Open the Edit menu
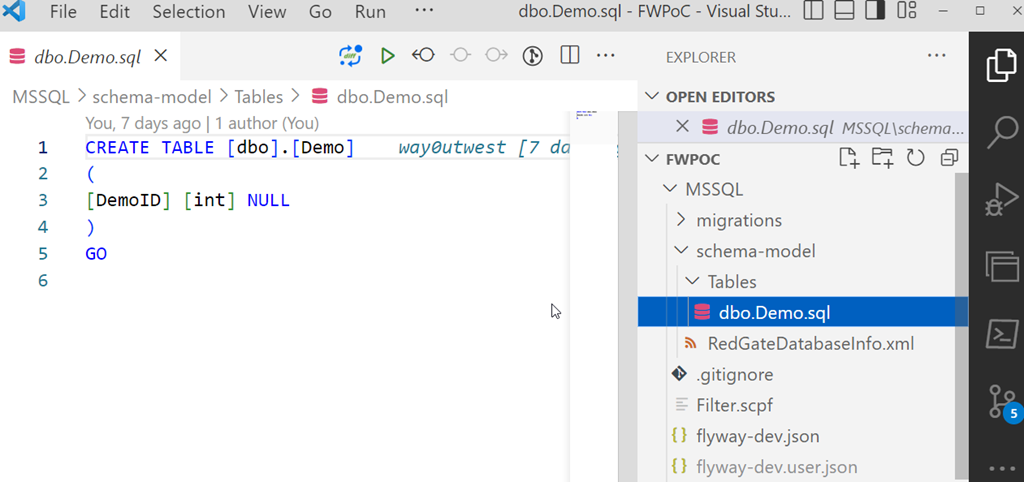 click(x=114, y=12)
